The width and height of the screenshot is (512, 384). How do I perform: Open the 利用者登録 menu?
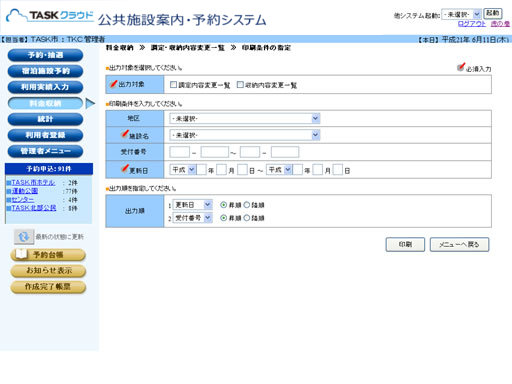[x=45, y=135]
